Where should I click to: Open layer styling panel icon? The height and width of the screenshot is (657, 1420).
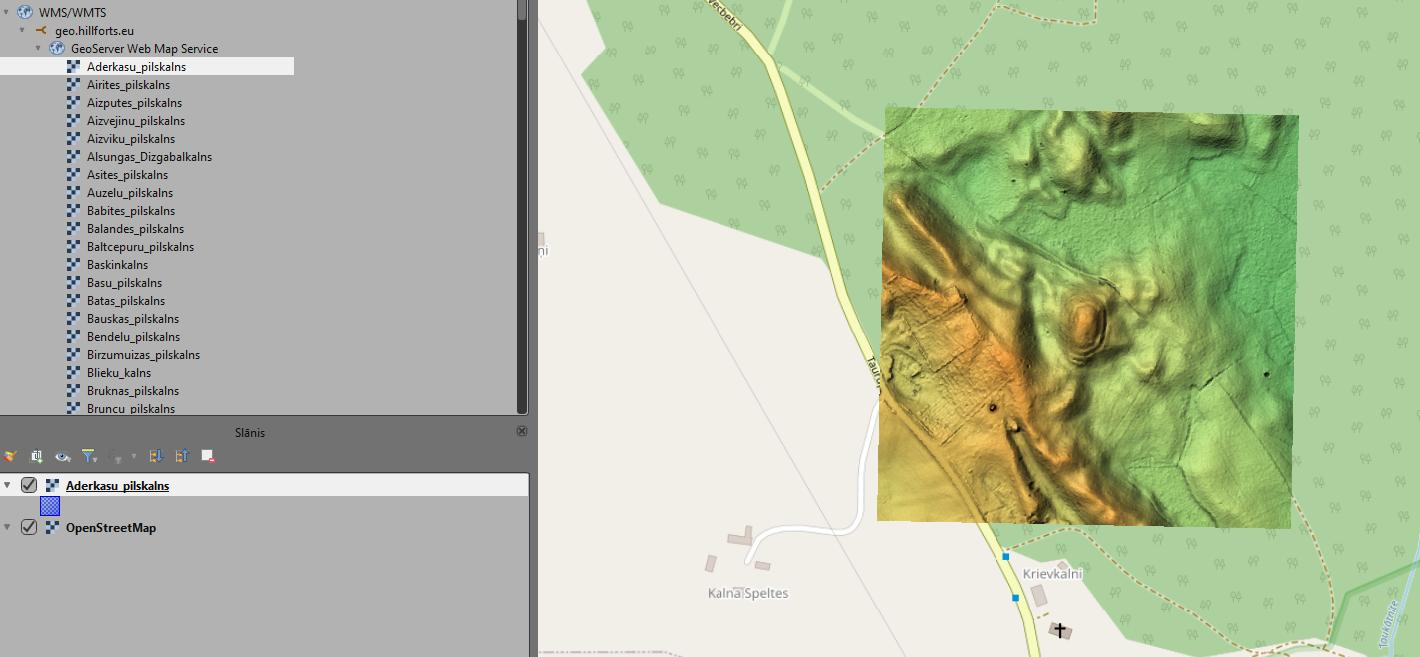click(x=10, y=456)
